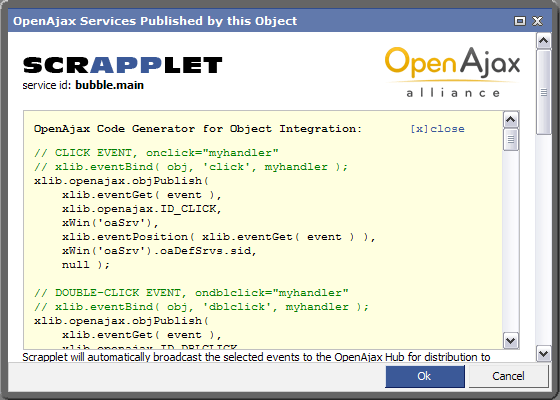The image size is (560, 400).
Task: Click the service id bubble.main text
Action: [x=83, y=85]
